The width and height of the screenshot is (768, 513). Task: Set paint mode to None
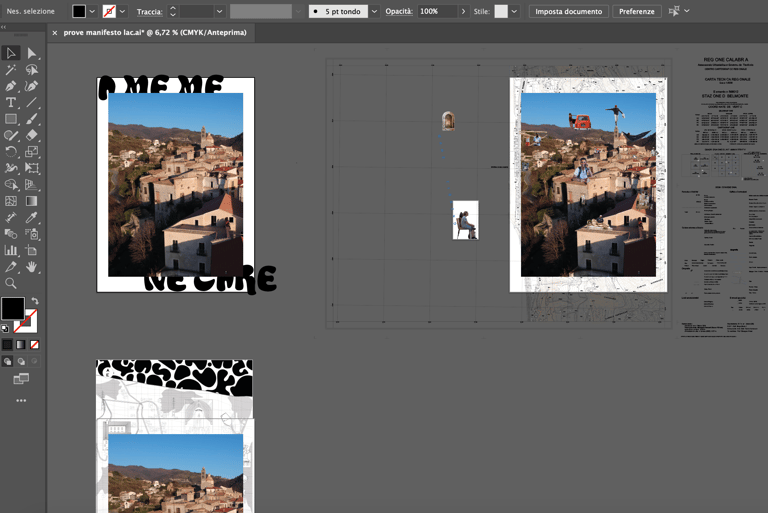click(x=35, y=345)
